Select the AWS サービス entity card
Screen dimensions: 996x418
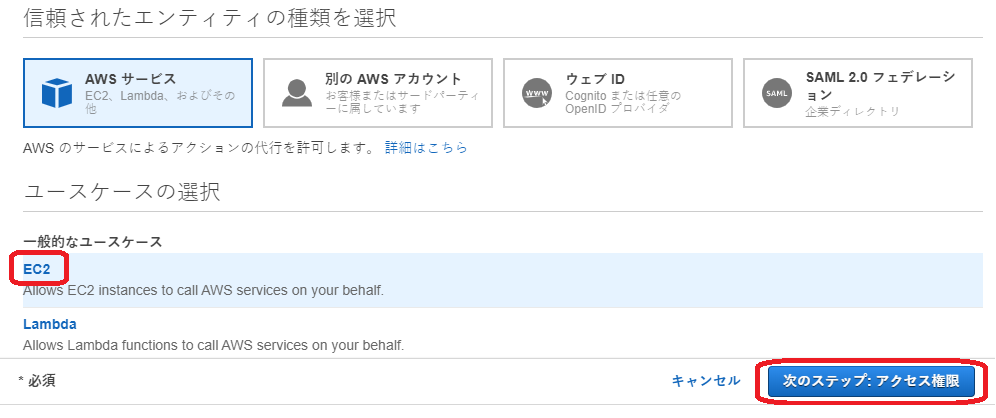click(x=138, y=93)
